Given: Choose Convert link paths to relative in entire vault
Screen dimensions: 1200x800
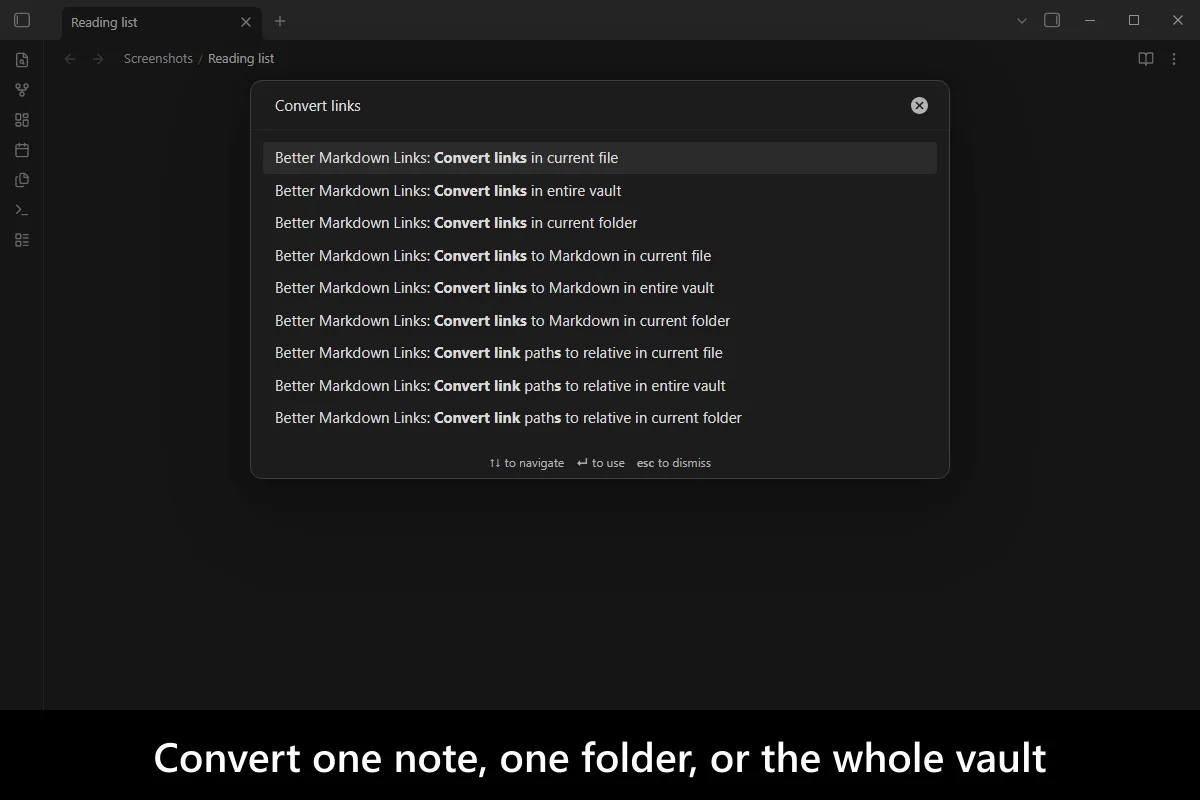Looking at the screenshot, I should tap(600, 386).
